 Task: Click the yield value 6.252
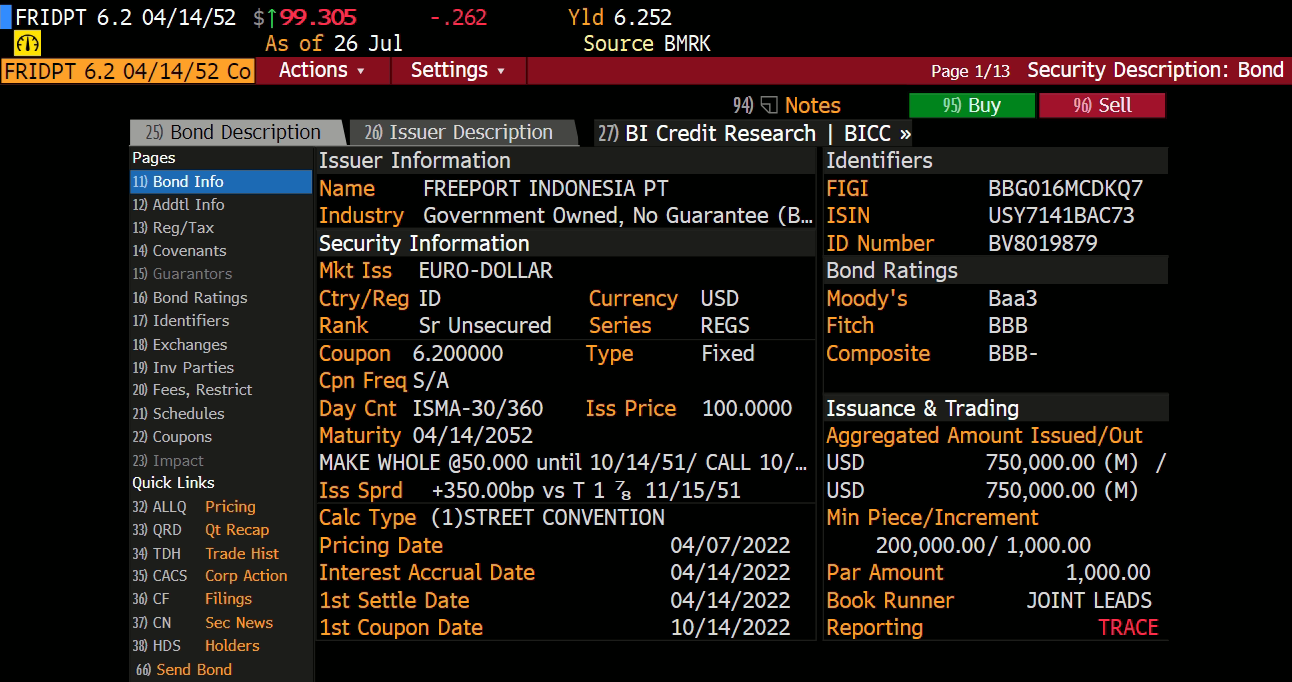[x=644, y=18]
